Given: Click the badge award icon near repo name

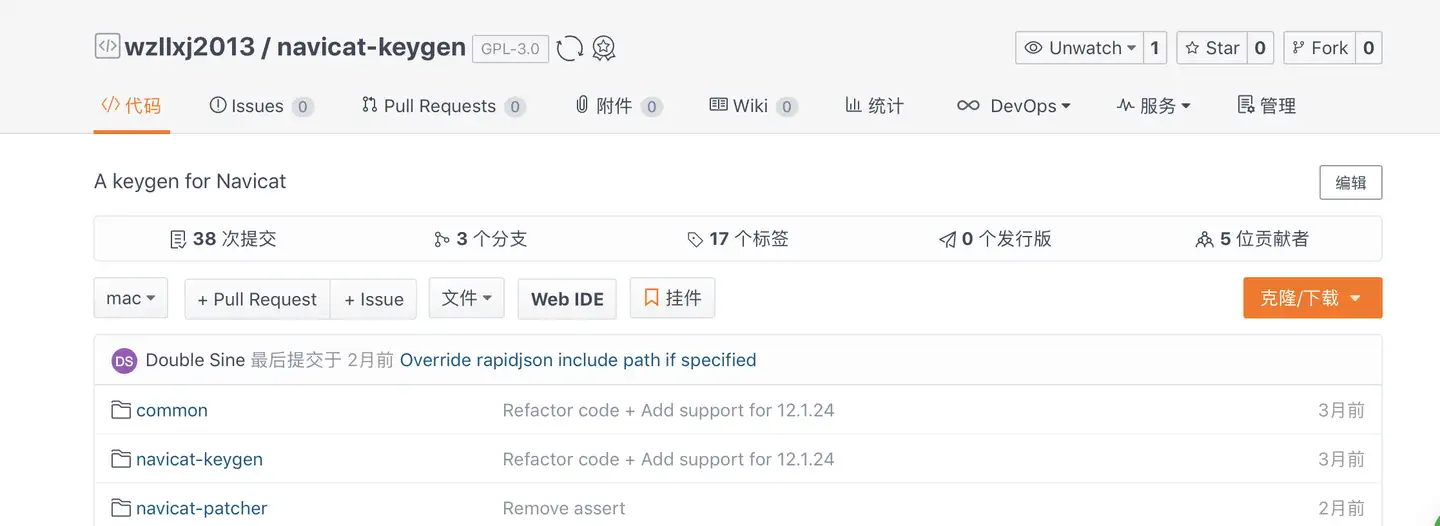Looking at the screenshot, I should click(x=603, y=48).
